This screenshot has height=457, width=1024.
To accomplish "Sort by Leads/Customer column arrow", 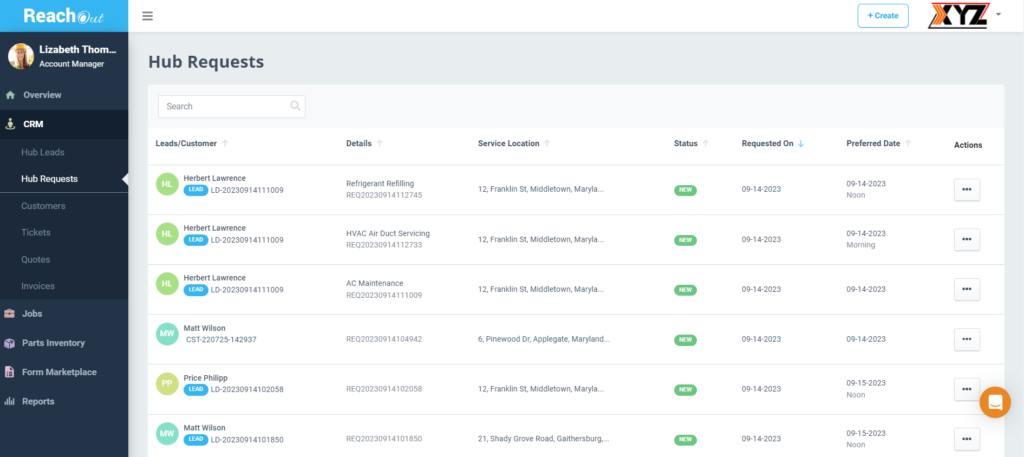I will click(x=225, y=144).
